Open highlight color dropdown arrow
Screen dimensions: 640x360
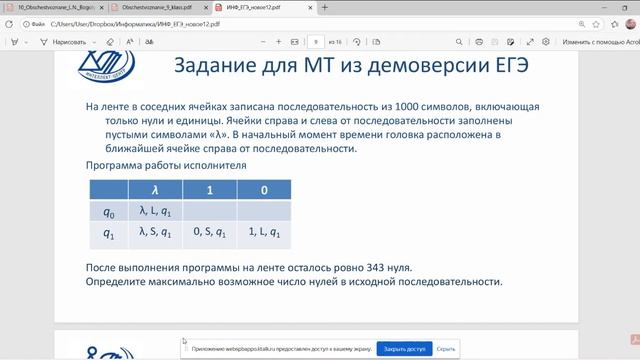pyautogui.click(x=26, y=42)
